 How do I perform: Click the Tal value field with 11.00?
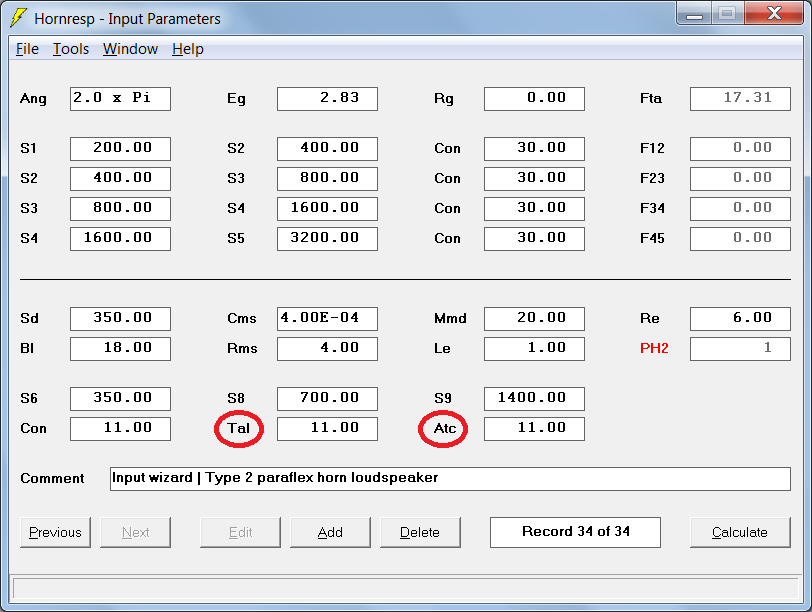pos(327,428)
